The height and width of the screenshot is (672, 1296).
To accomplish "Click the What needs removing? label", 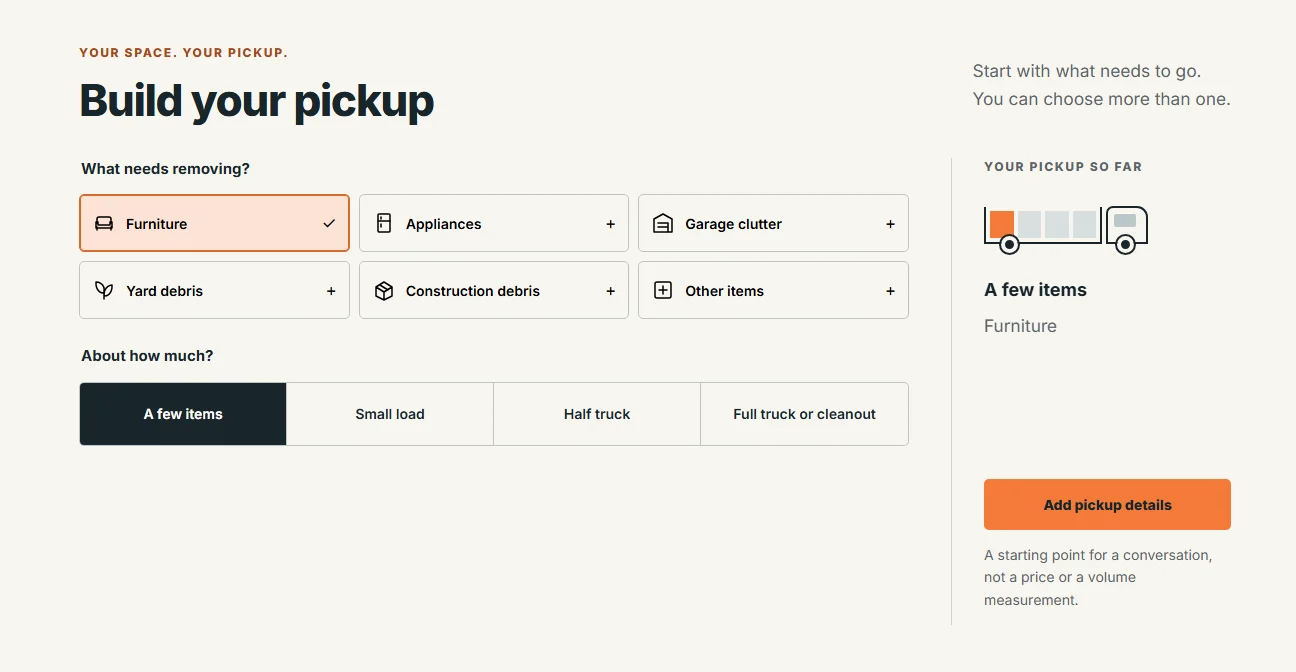I will coord(166,169).
